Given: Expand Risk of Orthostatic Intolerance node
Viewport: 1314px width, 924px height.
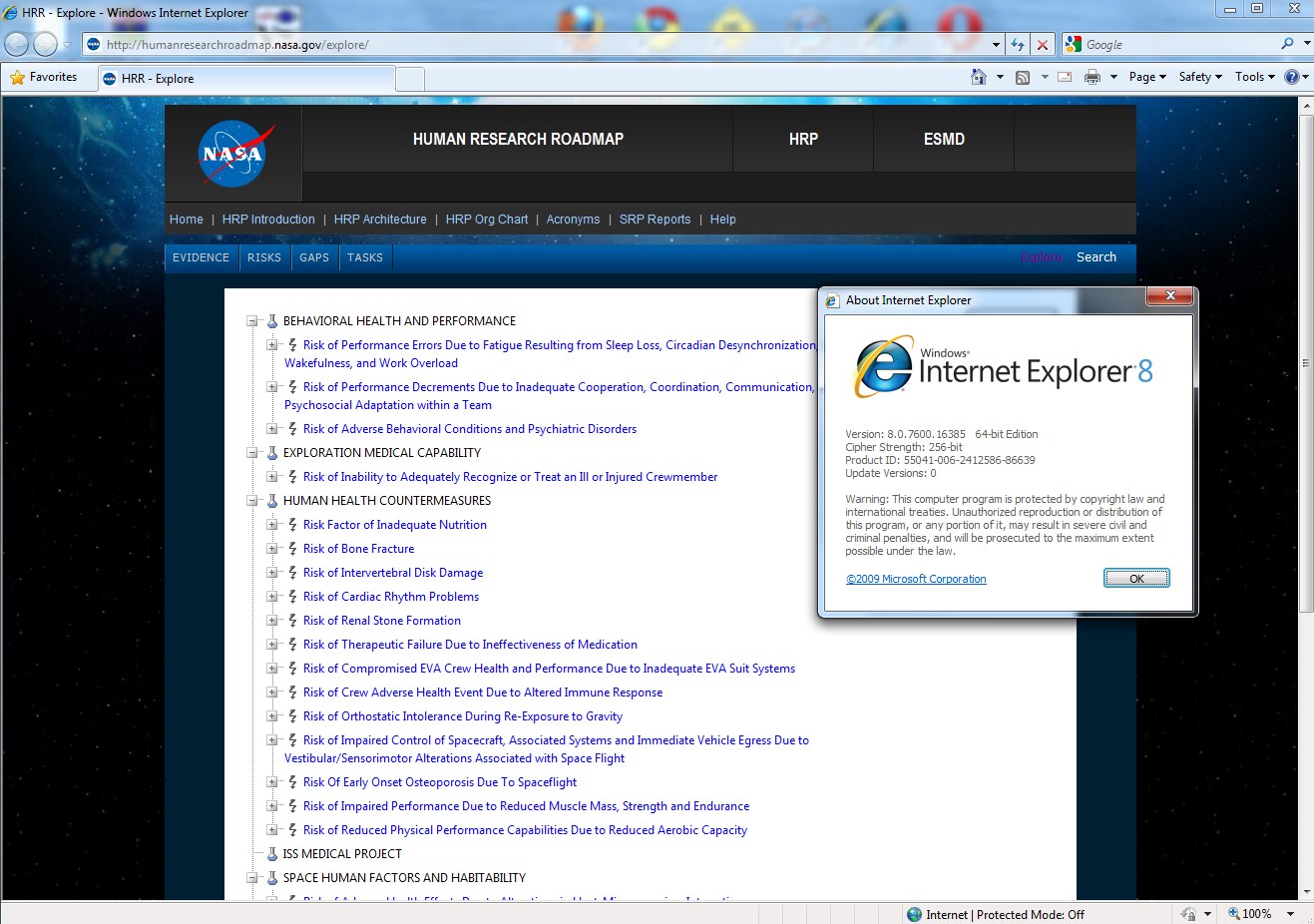Looking at the screenshot, I should pyautogui.click(x=272, y=716).
